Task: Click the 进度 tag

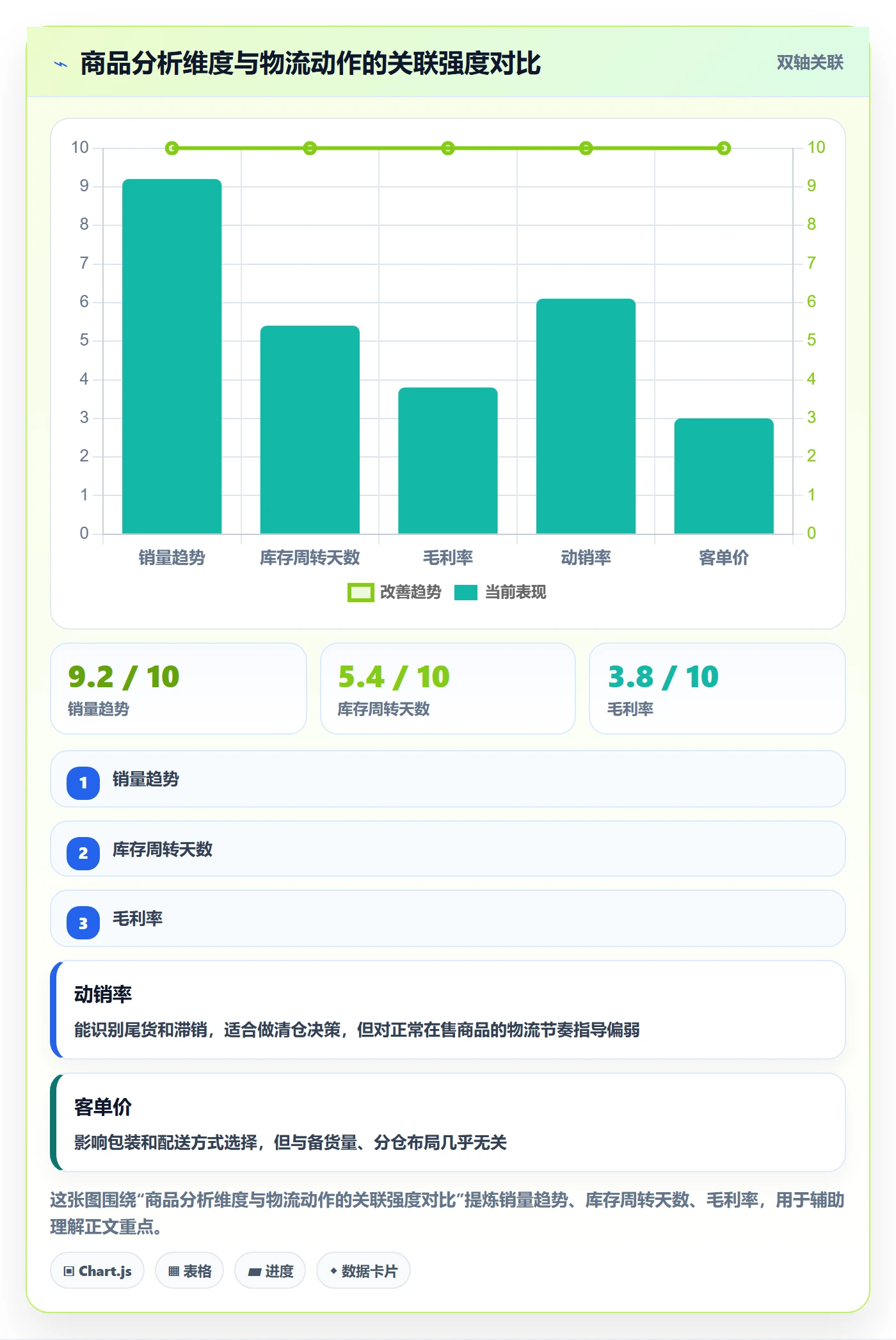Action: 270,1271
